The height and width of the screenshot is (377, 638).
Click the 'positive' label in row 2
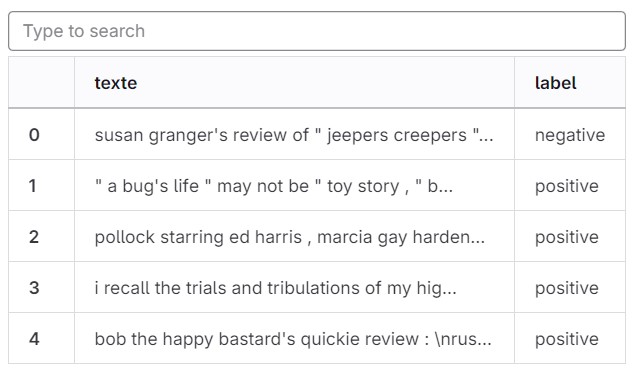(566, 237)
